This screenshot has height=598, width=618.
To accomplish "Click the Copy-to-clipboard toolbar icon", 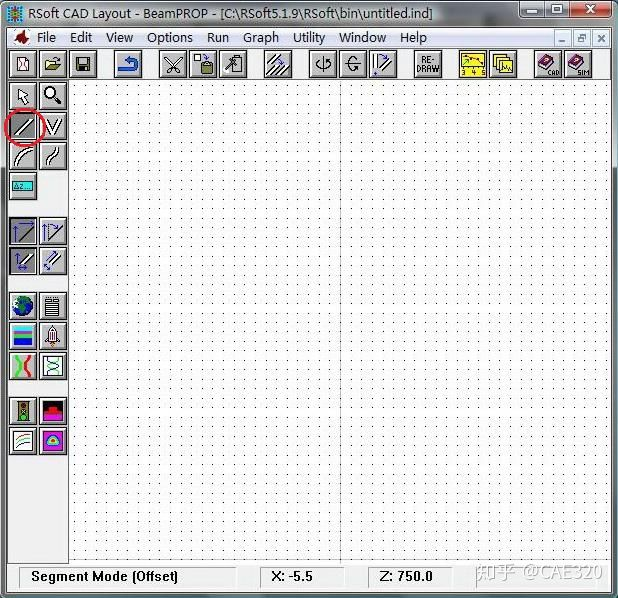I will tap(203, 64).
